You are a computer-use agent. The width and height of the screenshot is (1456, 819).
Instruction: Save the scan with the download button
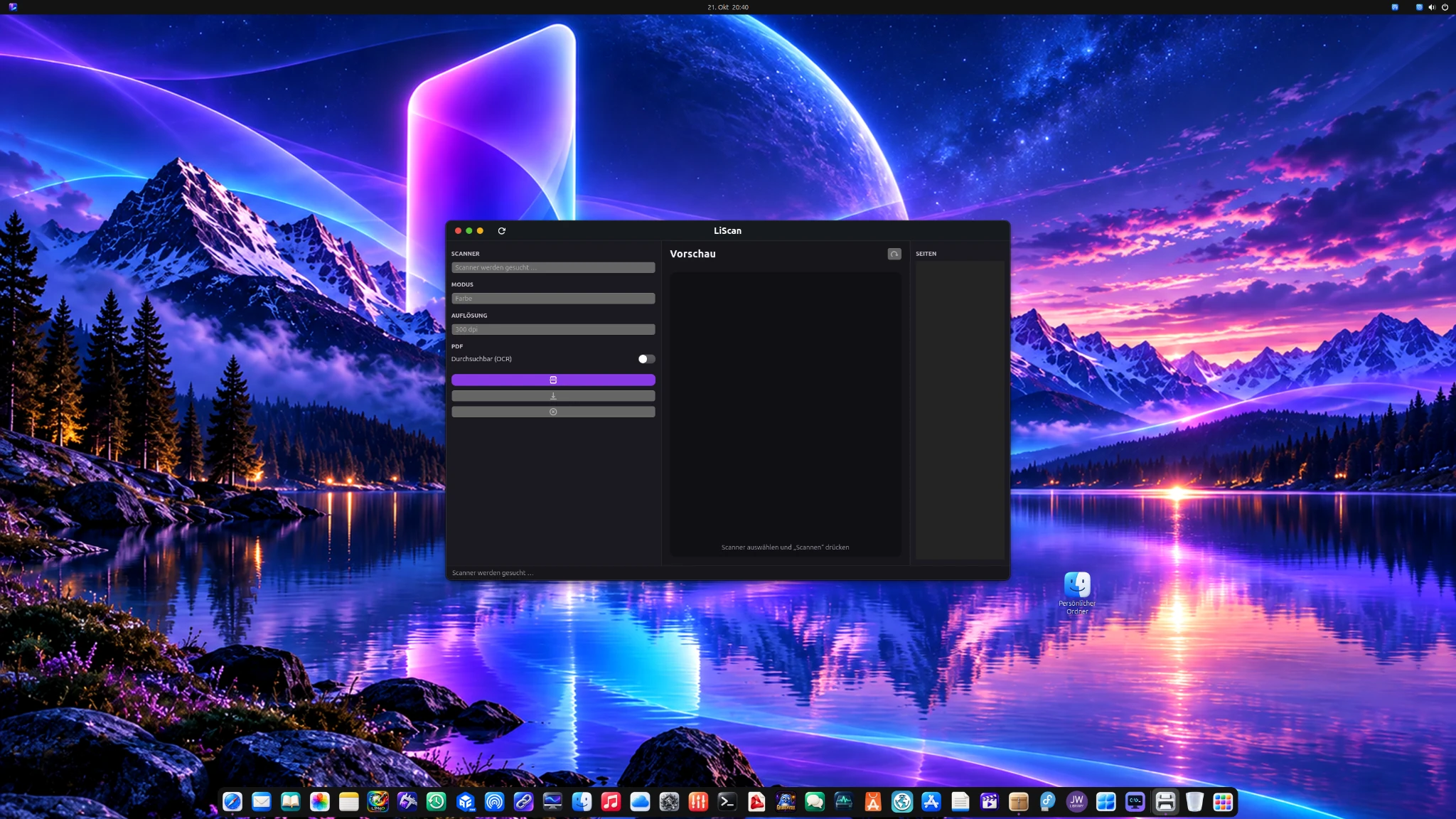point(553,396)
